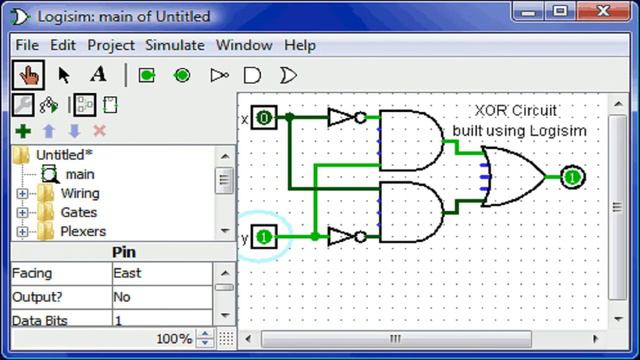Increase zoom with stepper up arrow
640x360 pixels.
point(205,334)
